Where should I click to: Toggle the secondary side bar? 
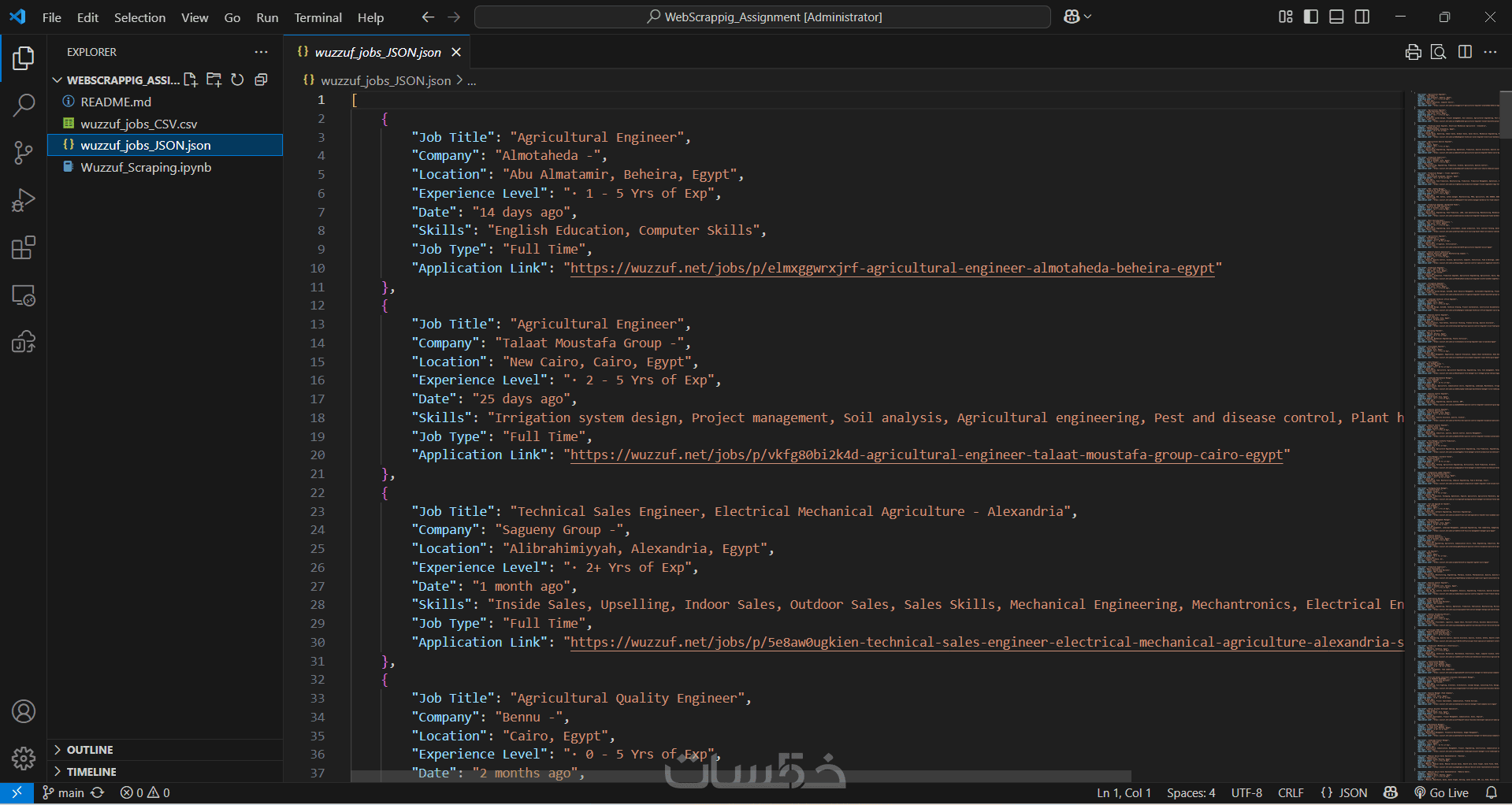tap(1362, 17)
